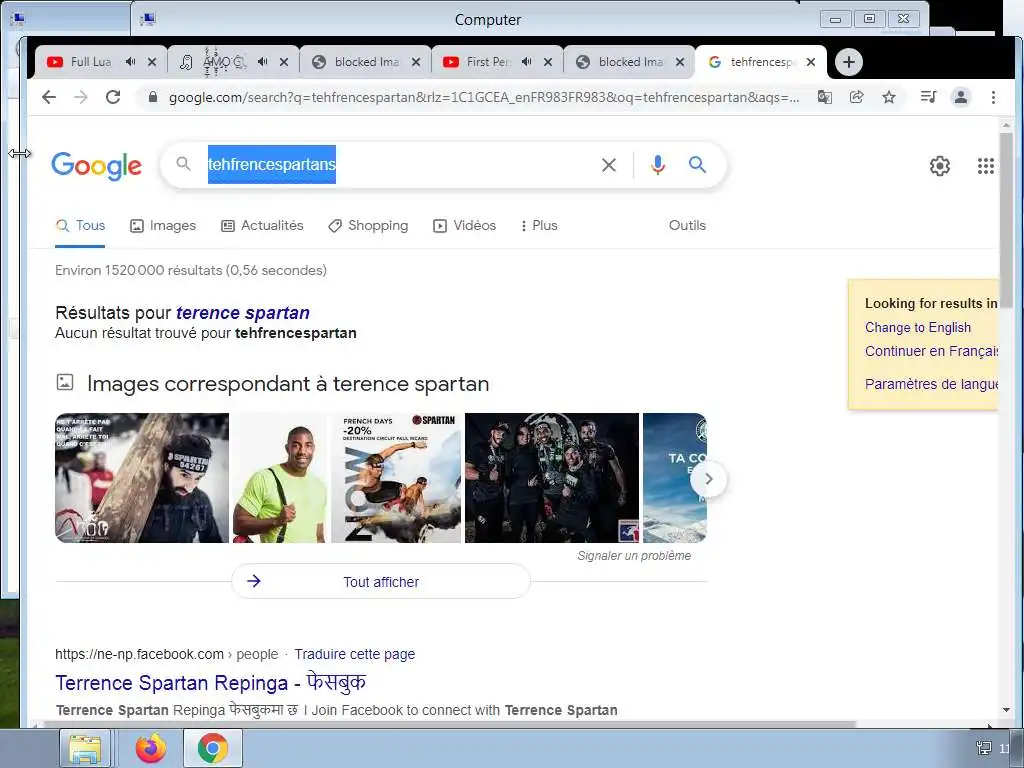The height and width of the screenshot is (768, 1024).
Task: Select the Shopping search filter
Action: coord(368,226)
